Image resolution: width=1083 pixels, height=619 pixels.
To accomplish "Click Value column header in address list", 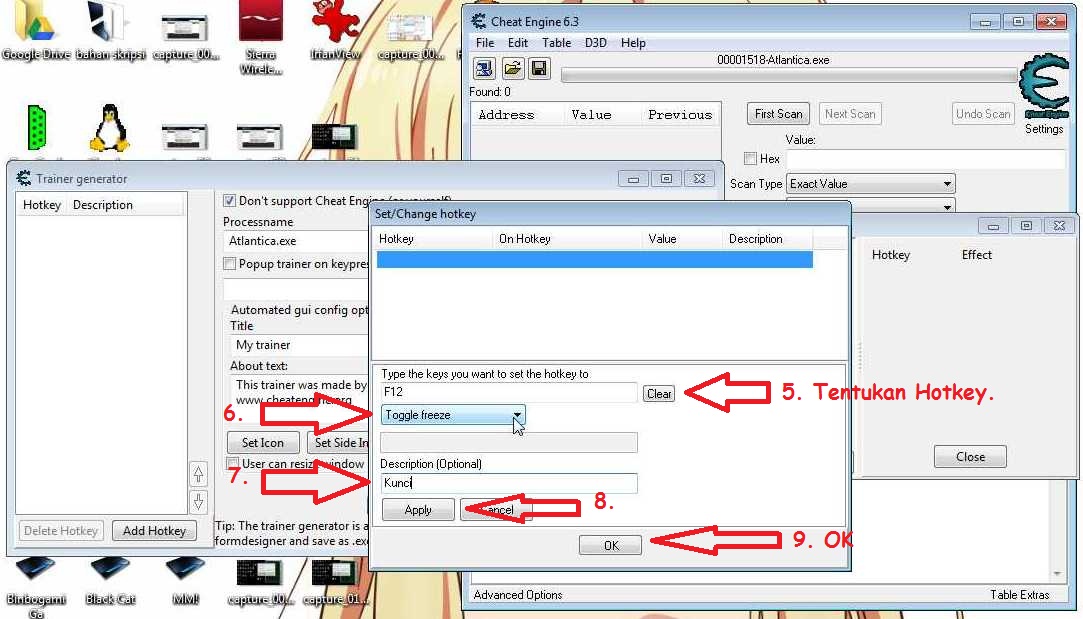I will click(x=591, y=115).
